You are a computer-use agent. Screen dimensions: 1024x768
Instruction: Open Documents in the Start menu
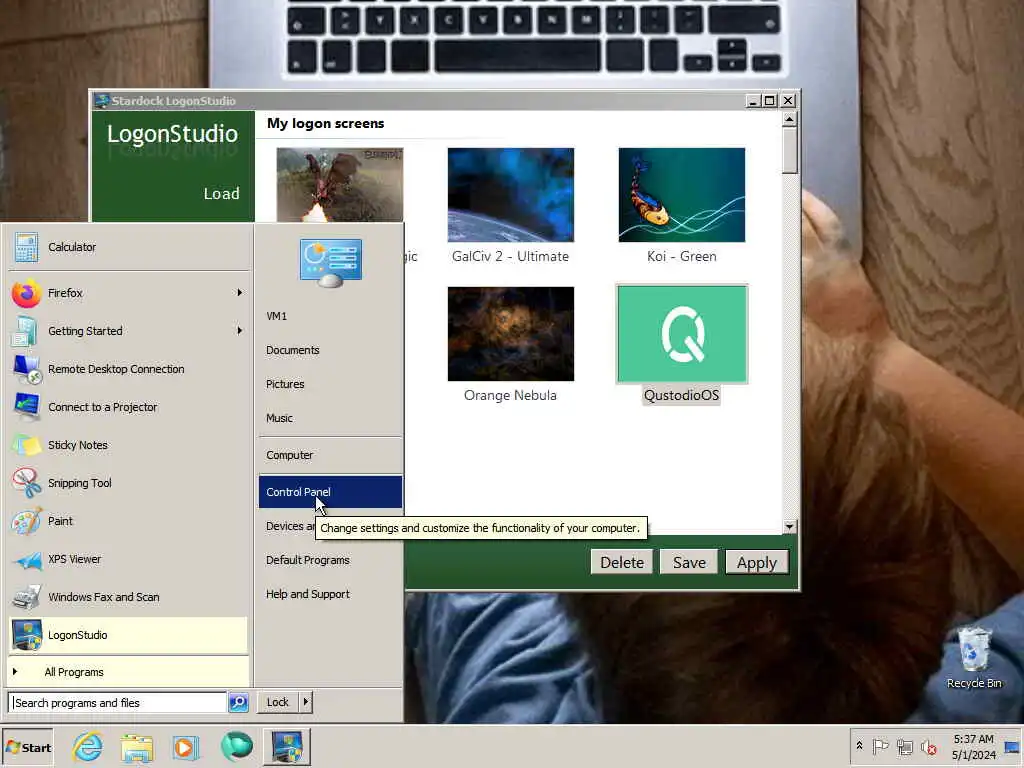point(330,350)
